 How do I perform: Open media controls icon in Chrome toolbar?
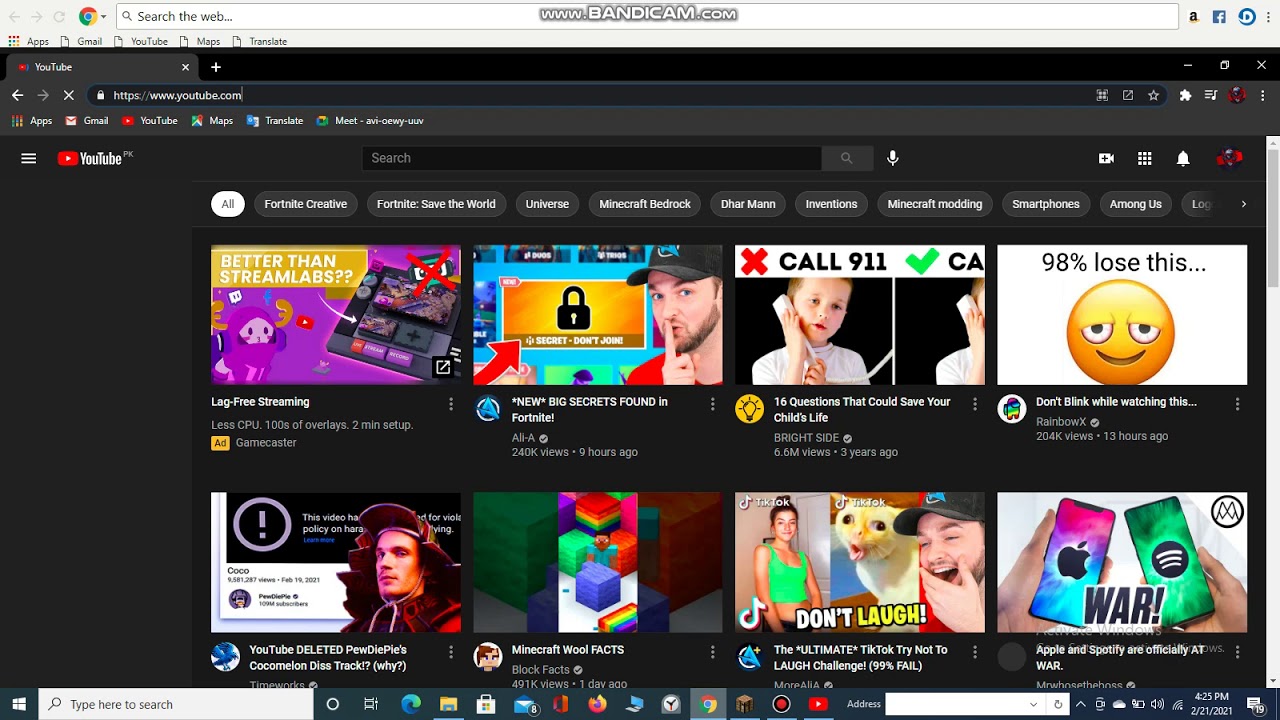(x=1211, y=95)
